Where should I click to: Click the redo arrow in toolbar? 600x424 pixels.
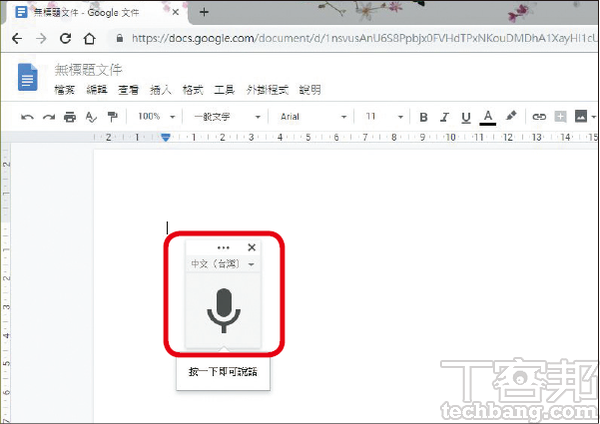(x=48, y=117)
